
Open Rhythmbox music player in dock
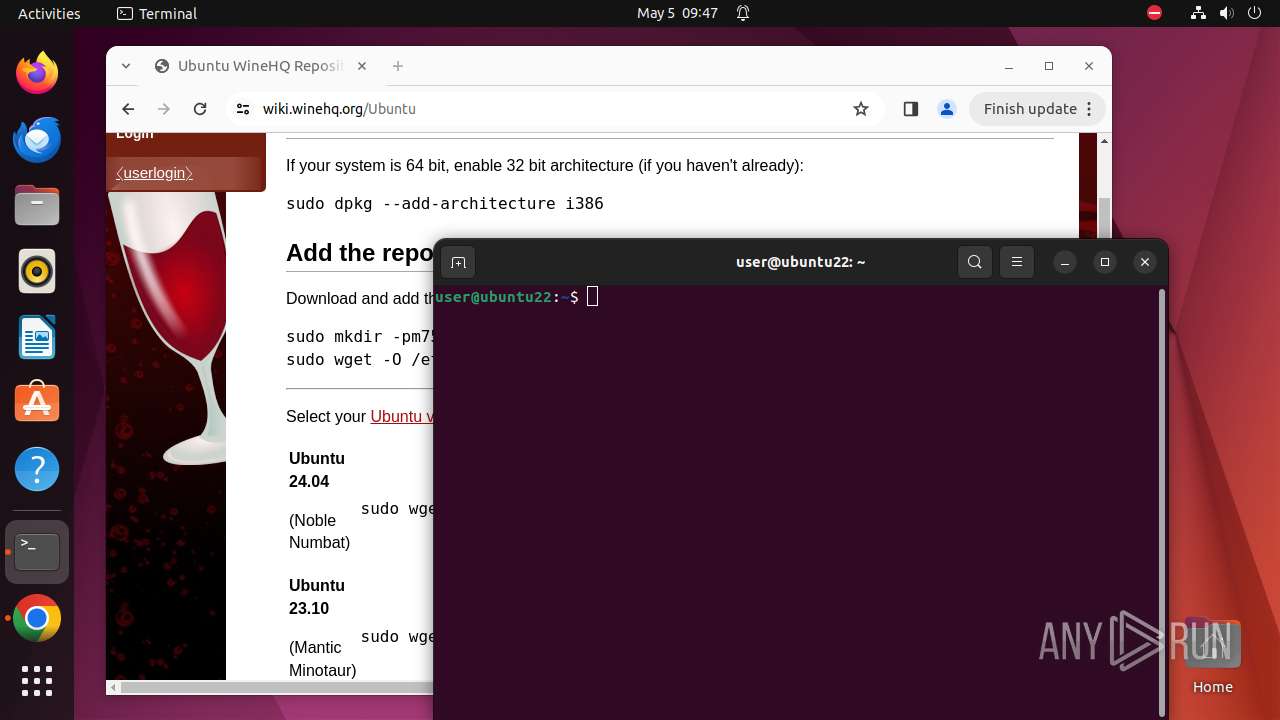[x=37, y=271]
